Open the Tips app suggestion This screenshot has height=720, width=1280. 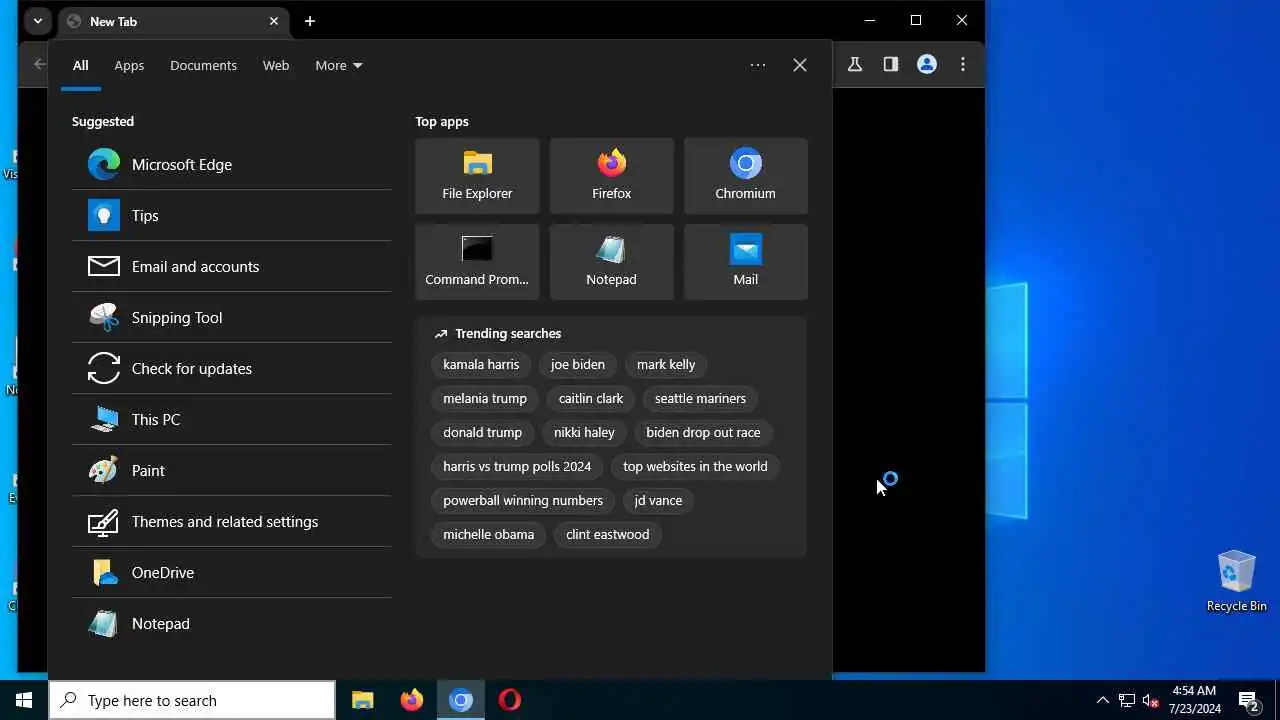(231, 215)
